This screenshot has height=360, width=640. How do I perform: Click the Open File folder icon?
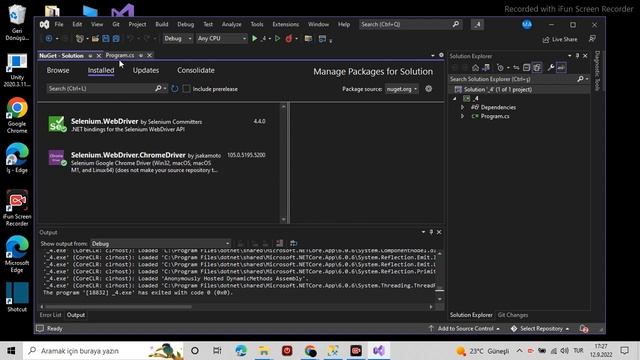point(95,38)
